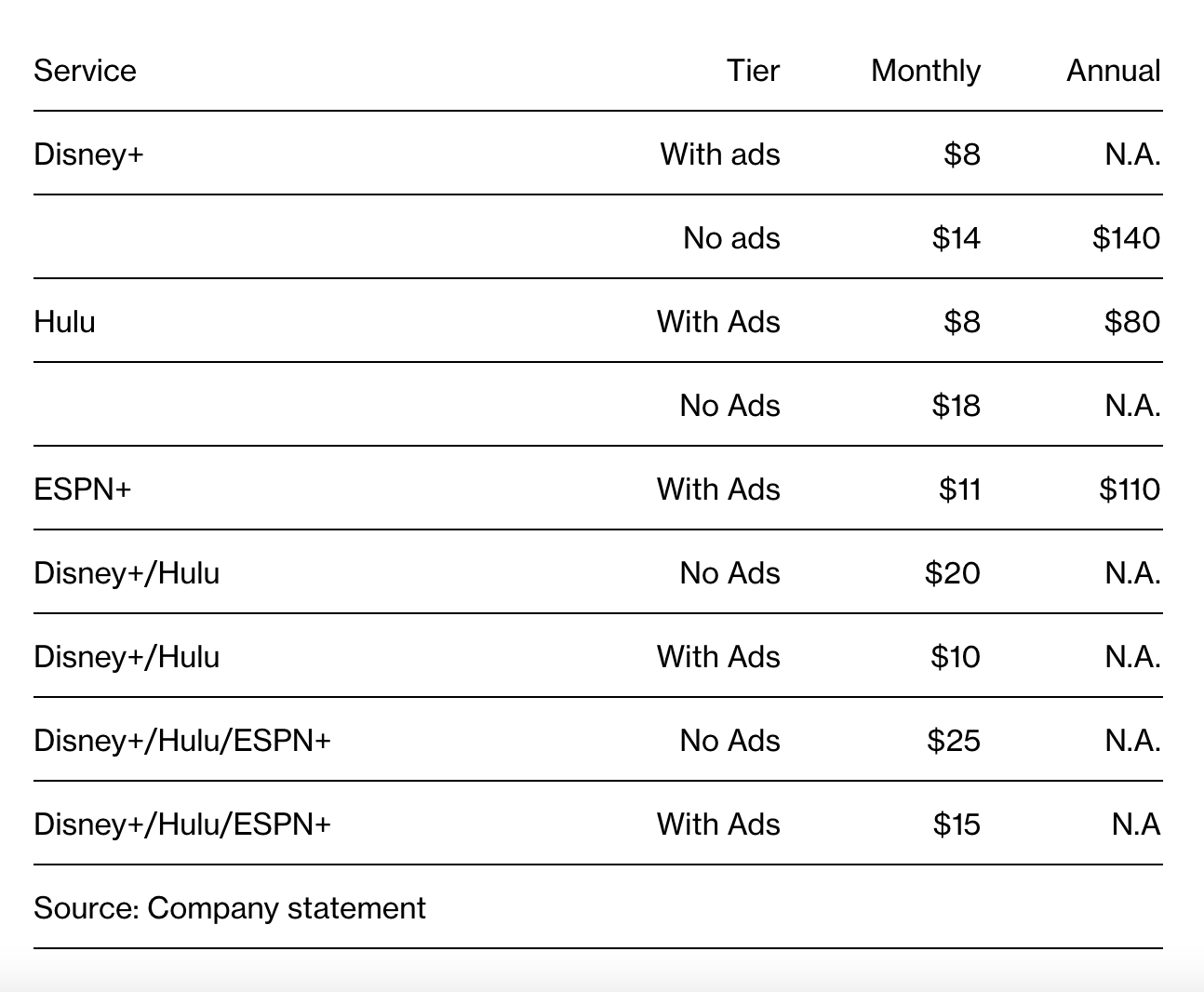Click the $18 monthly price

point(956,406)
